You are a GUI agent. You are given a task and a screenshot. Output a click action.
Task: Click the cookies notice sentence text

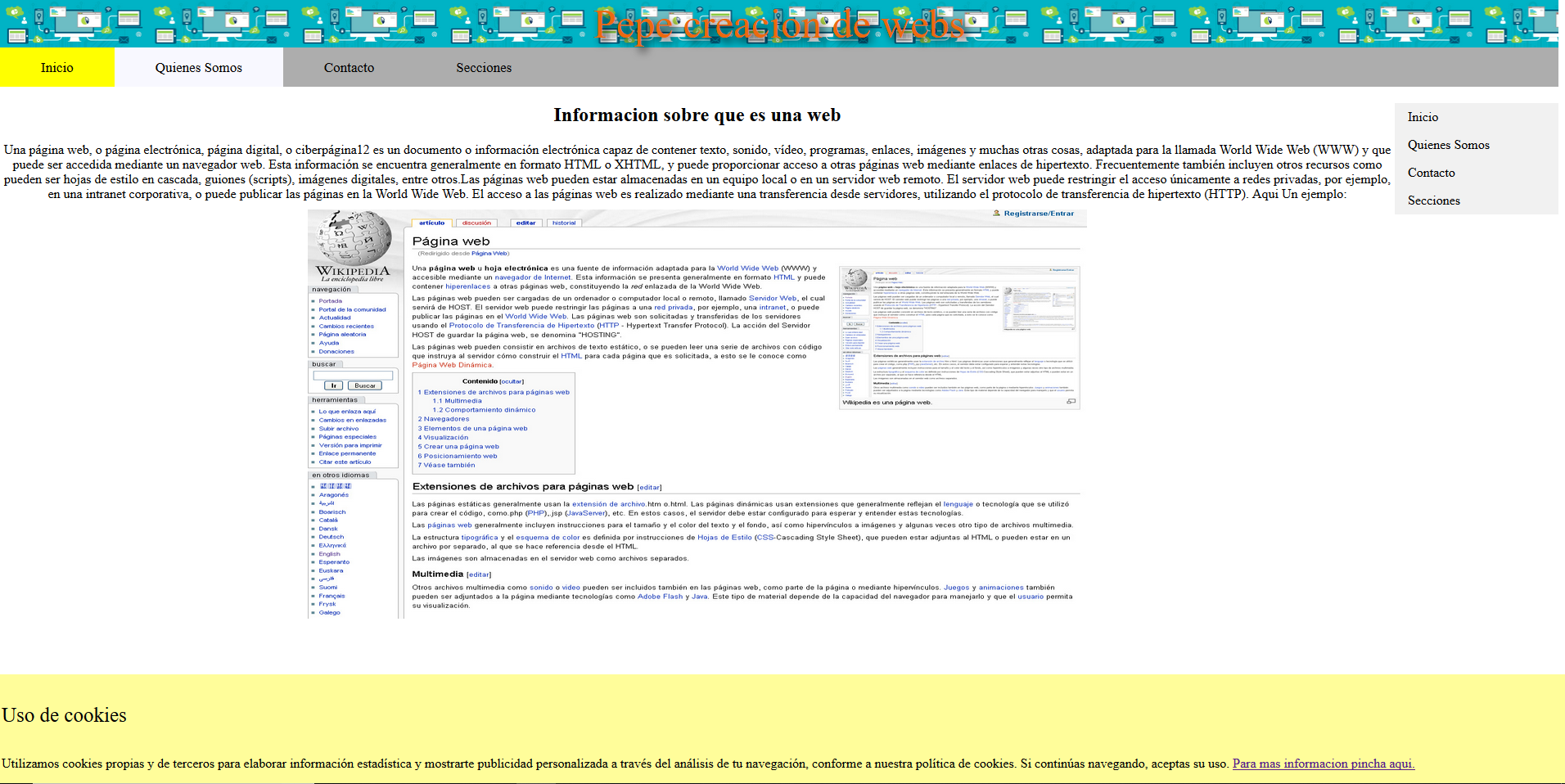[616, 764]
